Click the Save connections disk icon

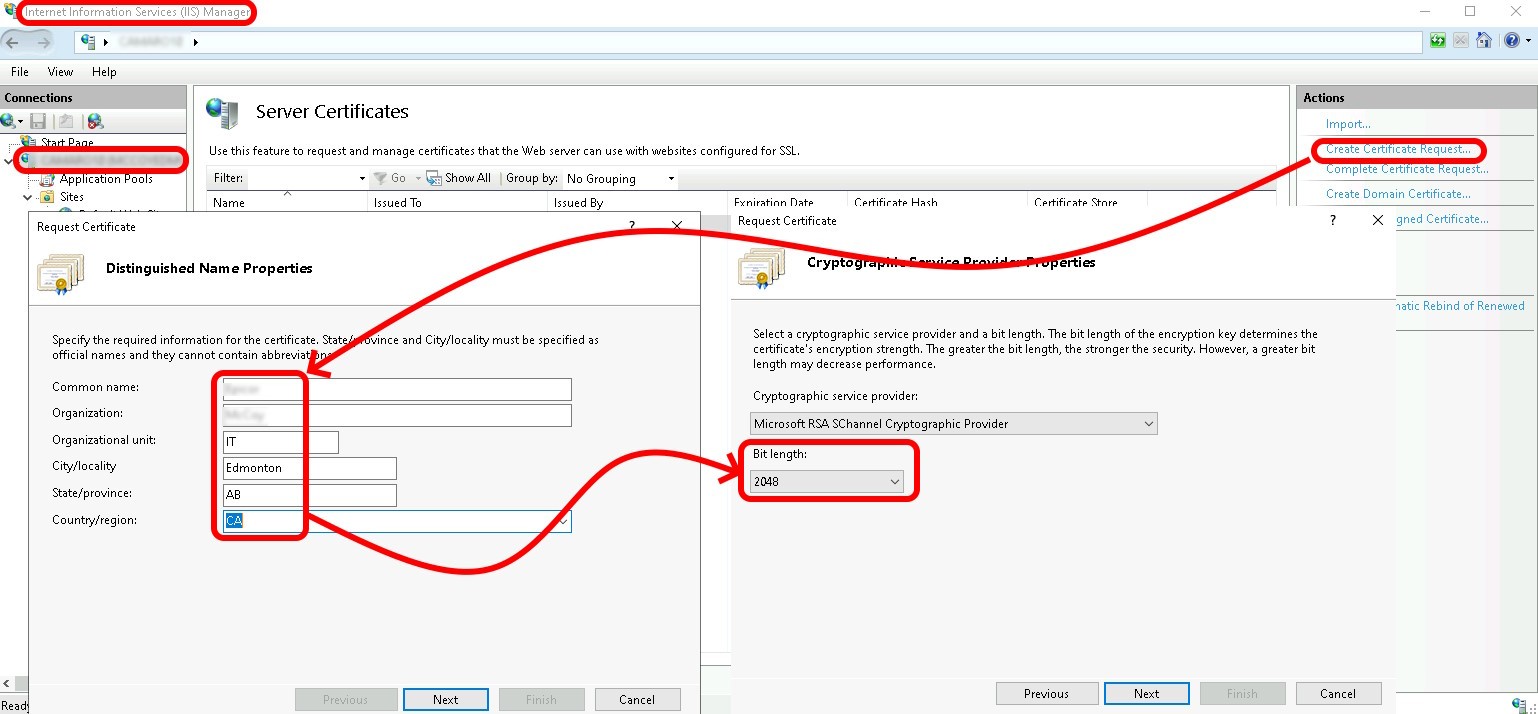coord(37,120)
